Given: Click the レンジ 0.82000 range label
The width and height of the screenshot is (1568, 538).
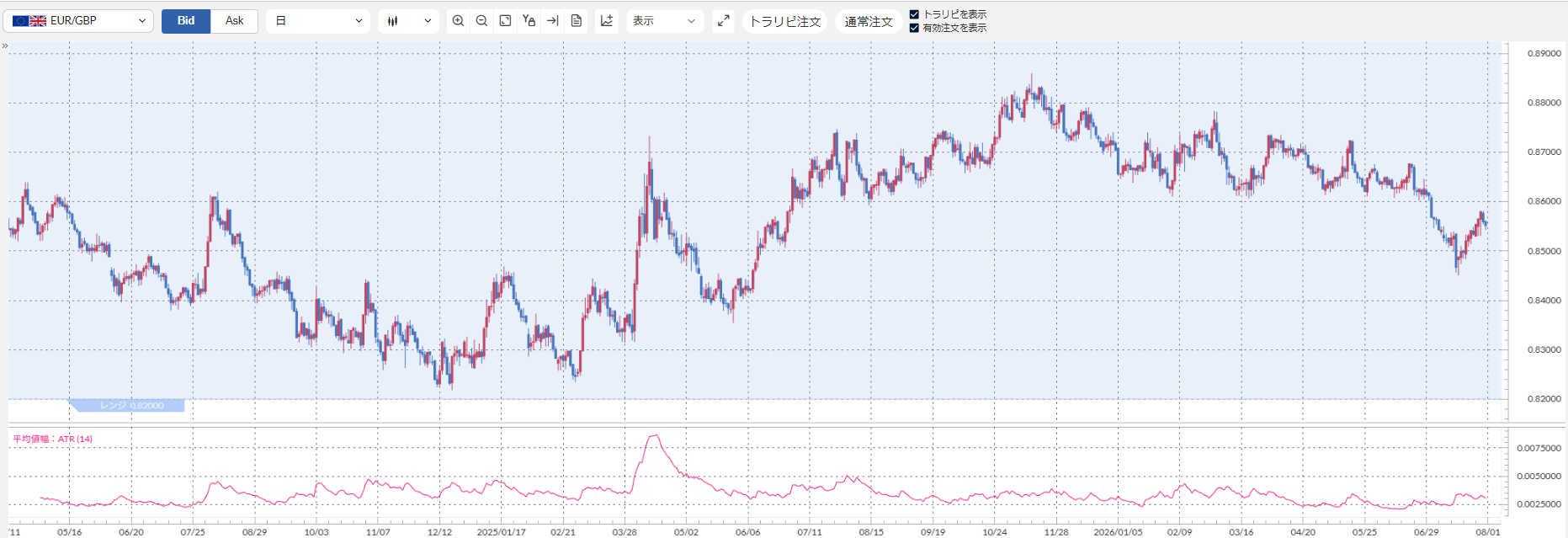Looking at the screenshot, I should coord(127,406).
